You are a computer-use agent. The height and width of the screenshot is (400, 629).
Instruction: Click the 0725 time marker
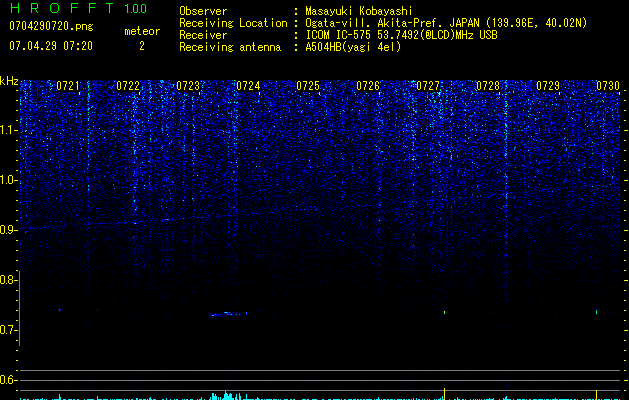coord(308,86)
